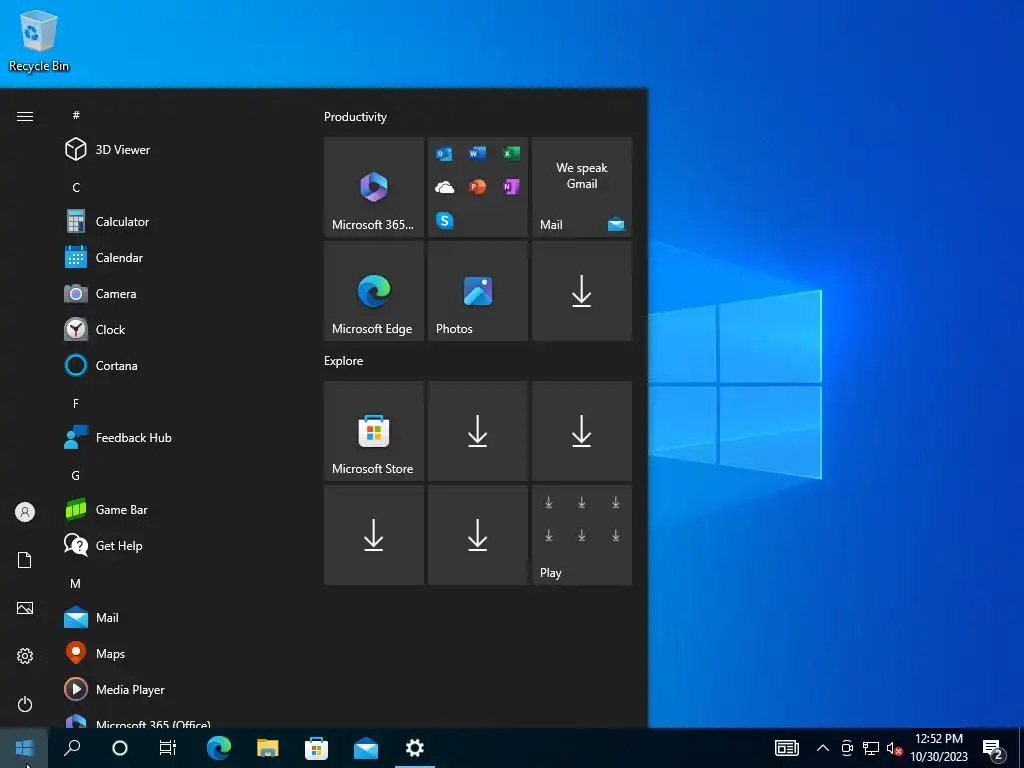Click the M letter header

76,583
